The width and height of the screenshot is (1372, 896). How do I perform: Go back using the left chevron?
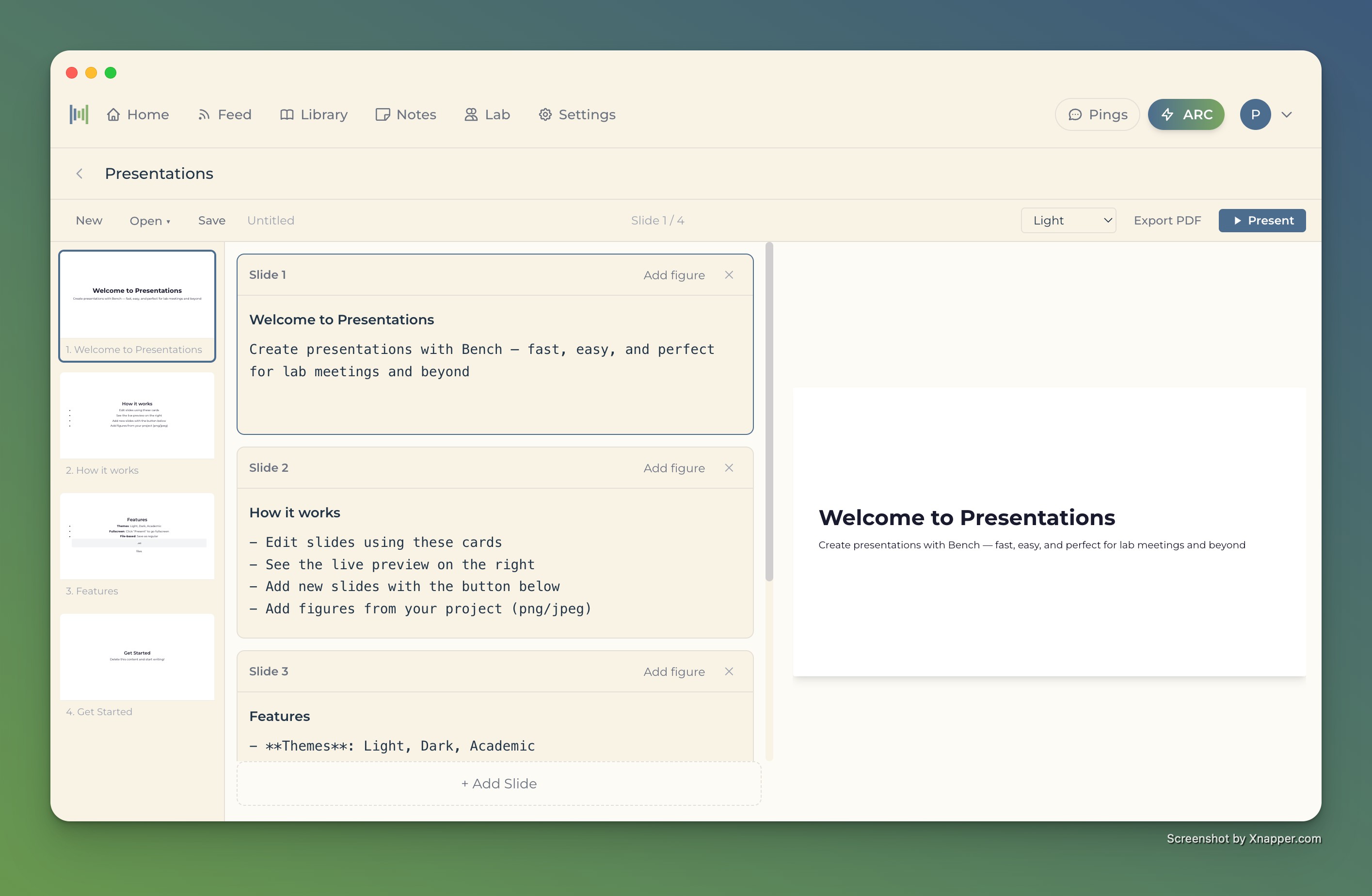point(80,174)
